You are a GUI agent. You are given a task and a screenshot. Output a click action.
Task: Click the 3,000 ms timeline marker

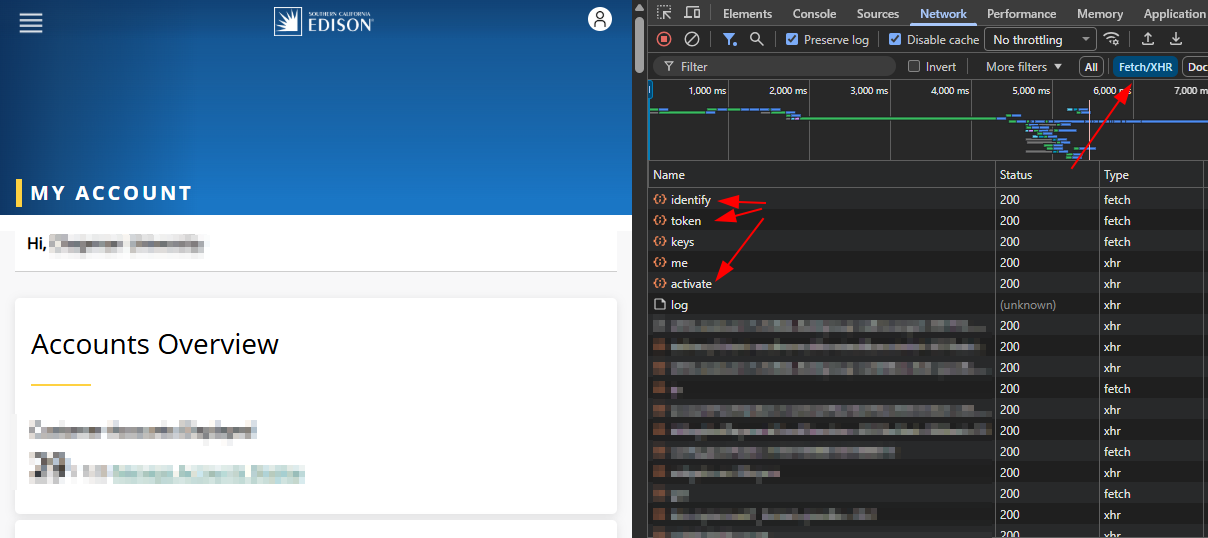pyautogui.click(x=868, y=91)
